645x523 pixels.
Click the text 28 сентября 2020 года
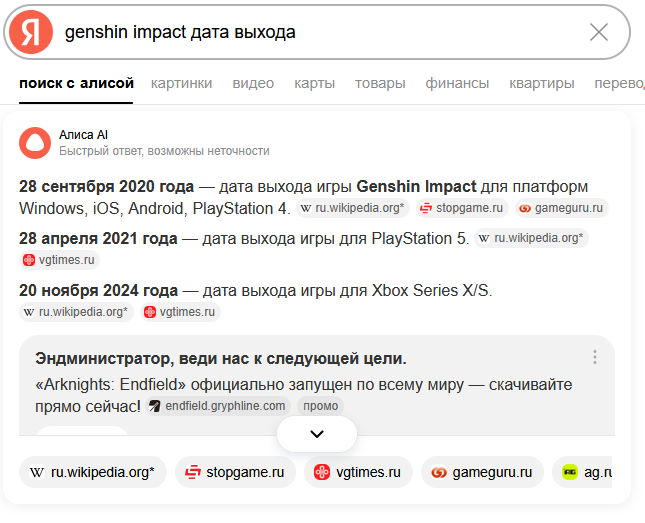click(107, 187)
